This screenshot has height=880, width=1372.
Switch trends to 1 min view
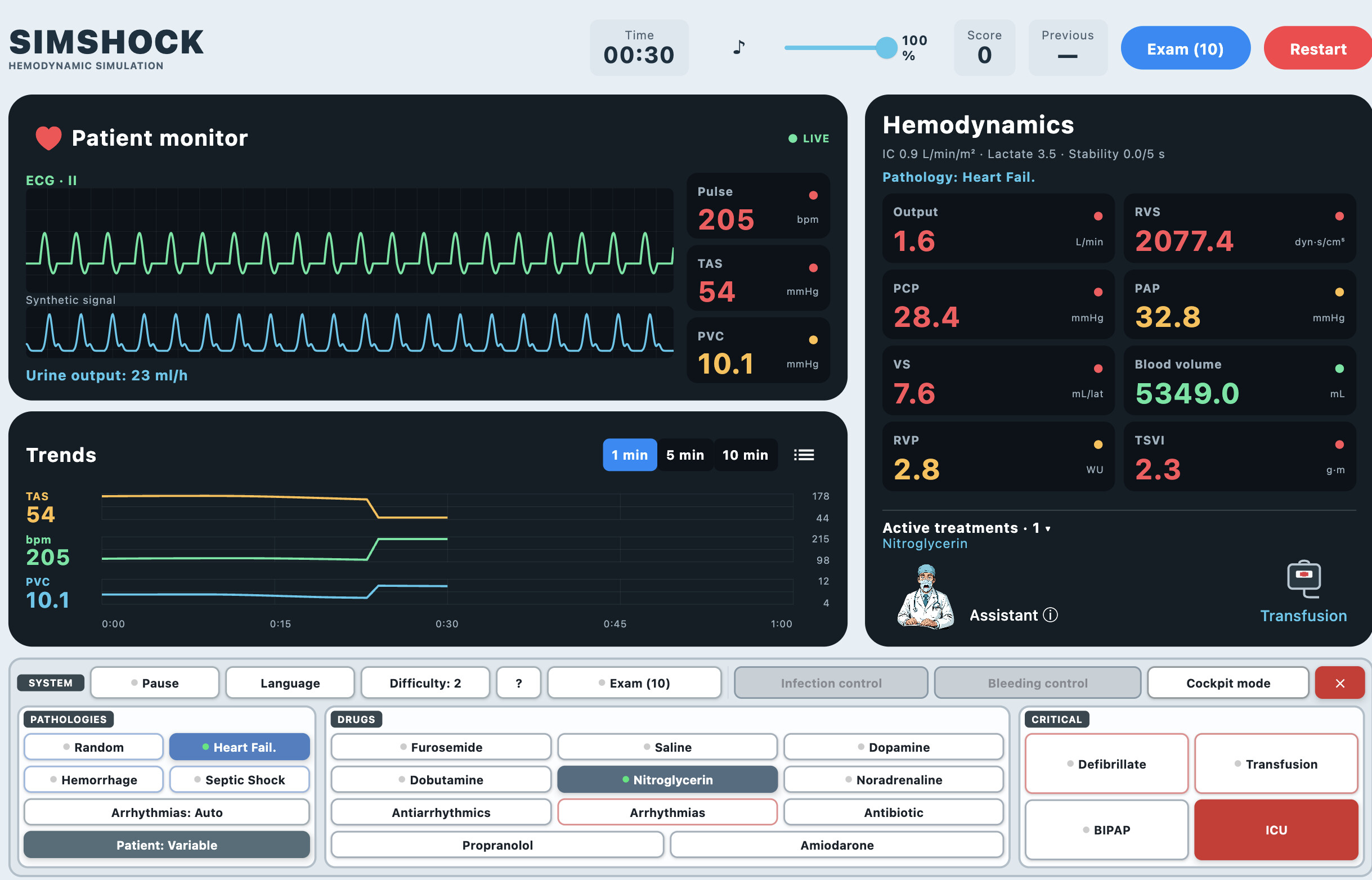tap(630, 455)
